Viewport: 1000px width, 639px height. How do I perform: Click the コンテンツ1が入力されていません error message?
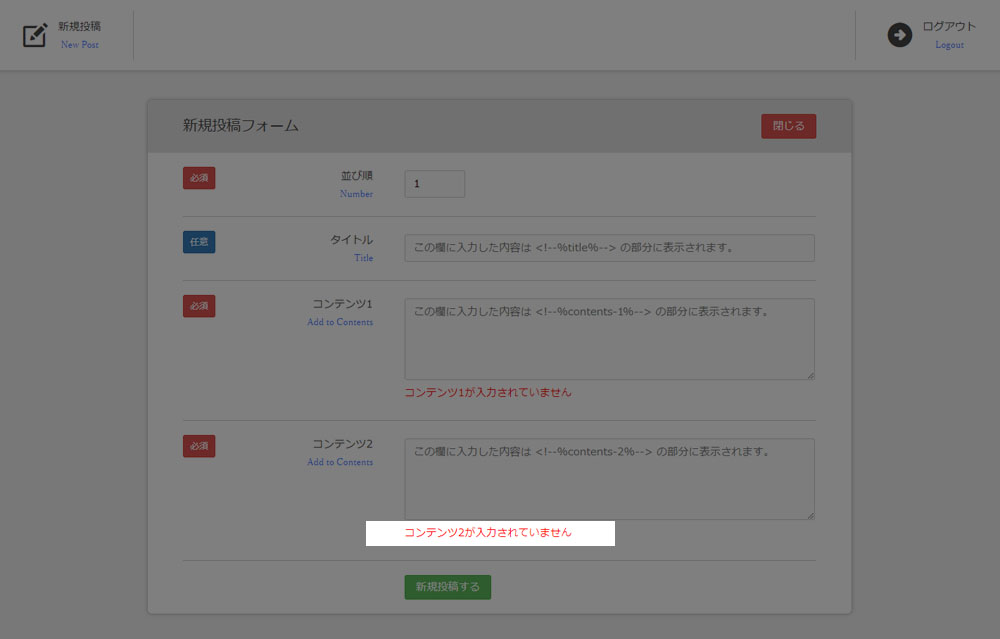click(x=488, y=392)
